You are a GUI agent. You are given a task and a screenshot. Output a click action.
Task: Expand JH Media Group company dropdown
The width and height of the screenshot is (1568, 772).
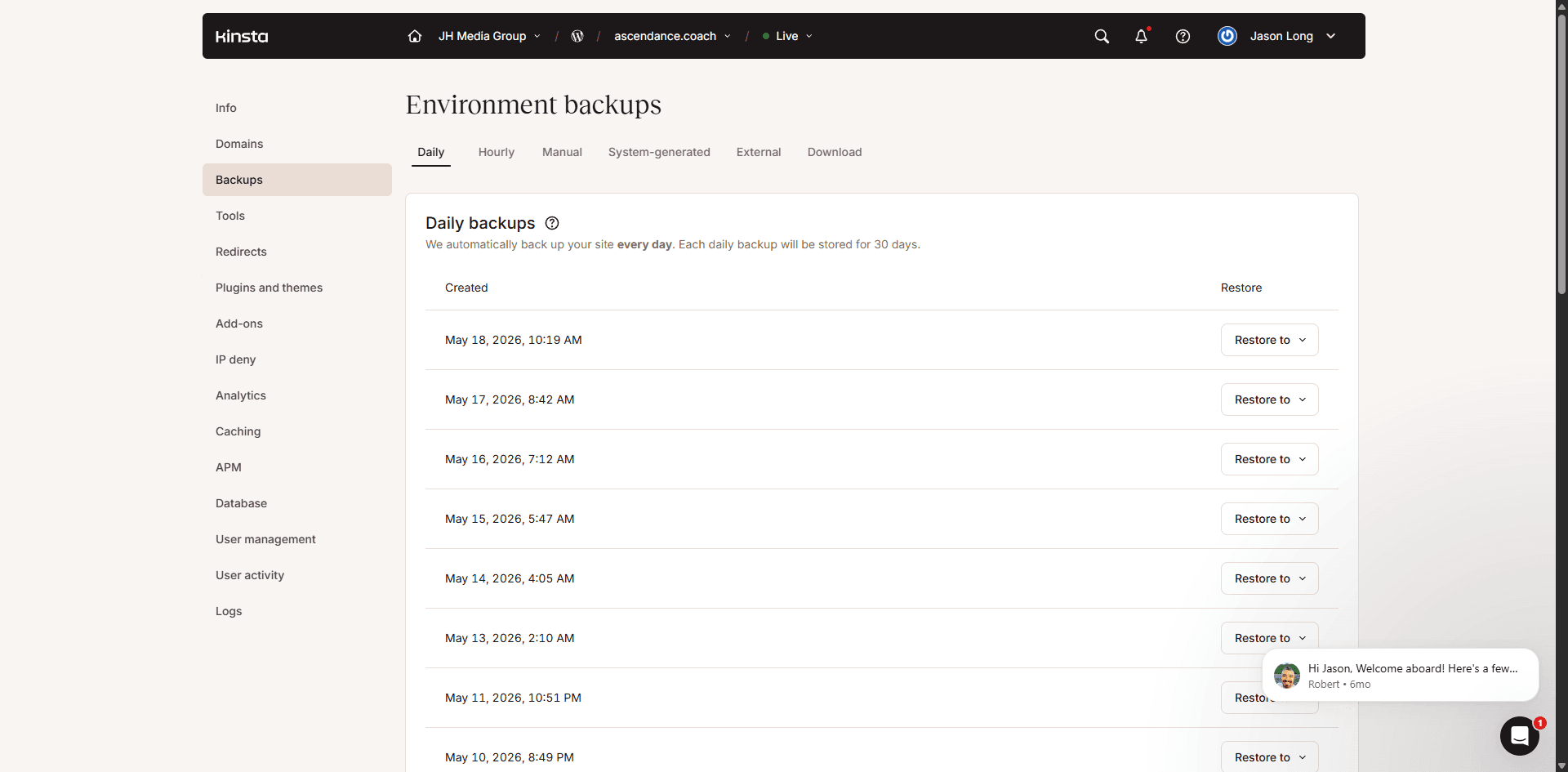point(489,36)
